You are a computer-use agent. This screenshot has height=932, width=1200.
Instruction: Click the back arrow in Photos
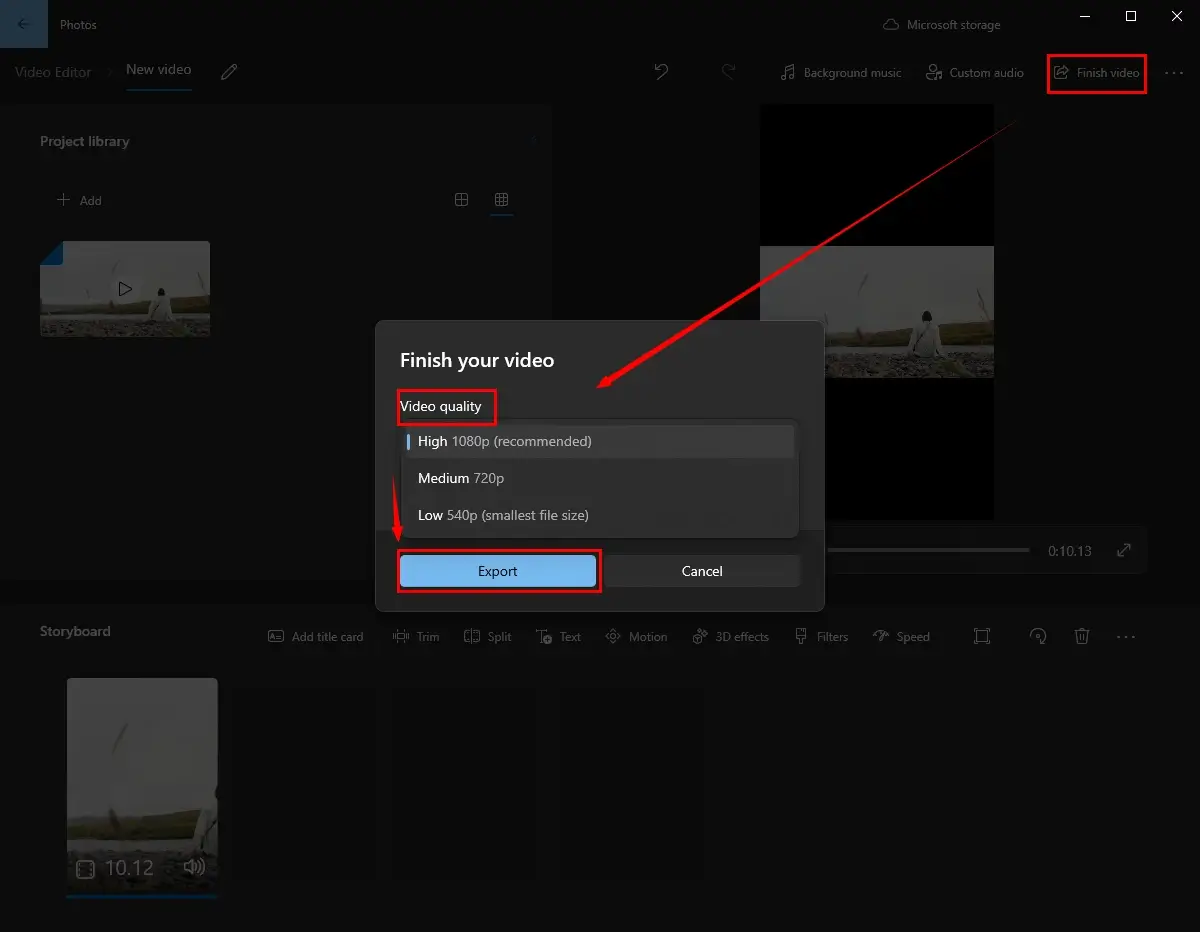point(23,24)
